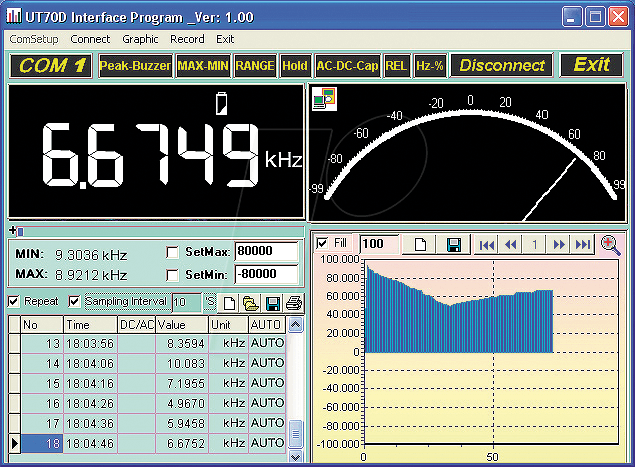Advance to the next chart page

click(559, 244)
